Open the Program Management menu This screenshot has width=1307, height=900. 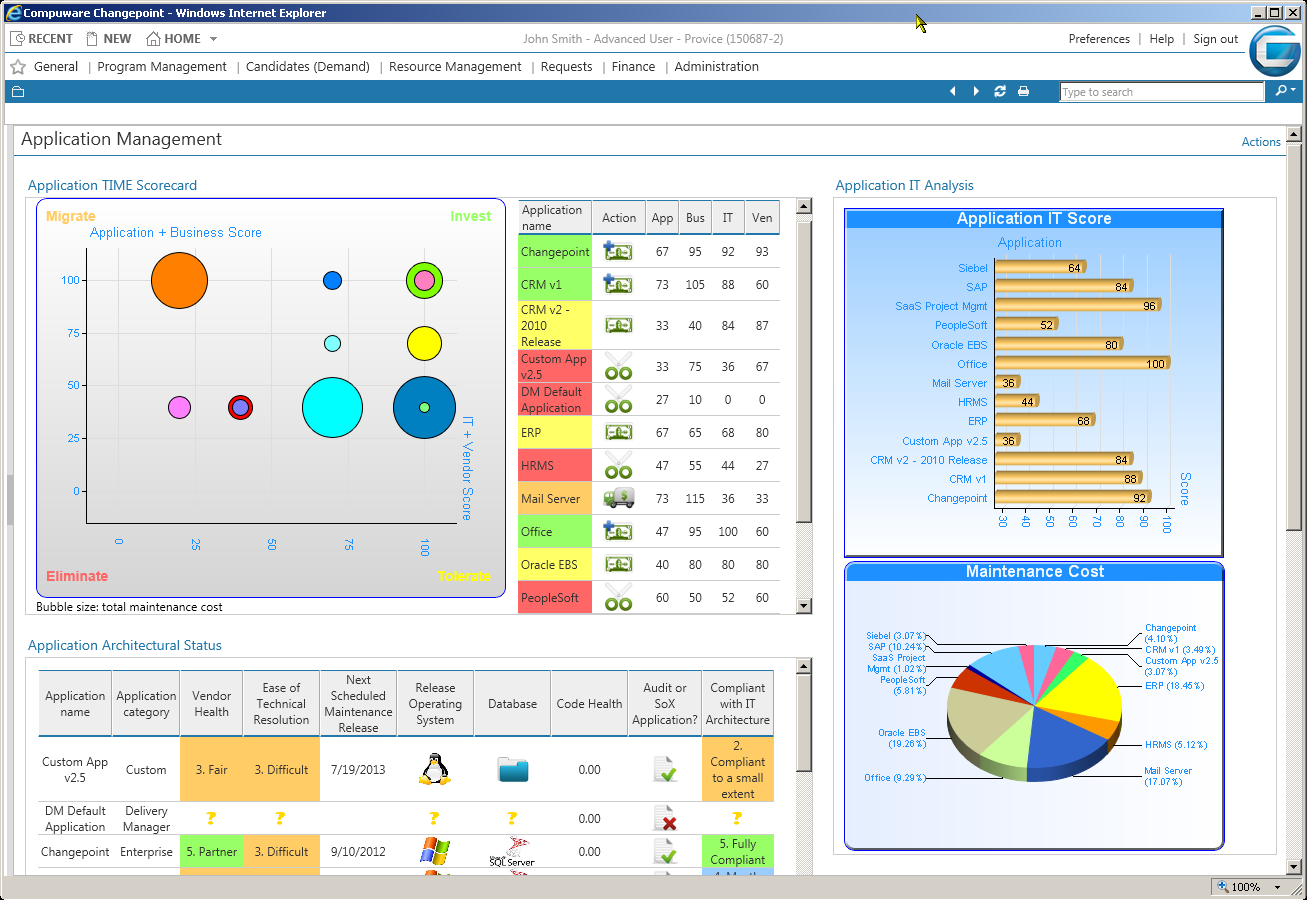pos(162,67)
